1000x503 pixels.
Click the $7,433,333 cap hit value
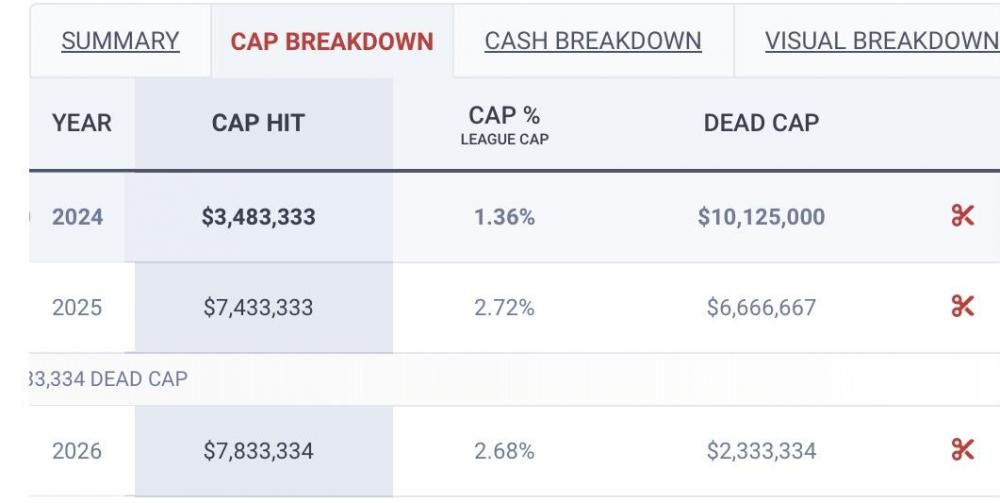258,307
